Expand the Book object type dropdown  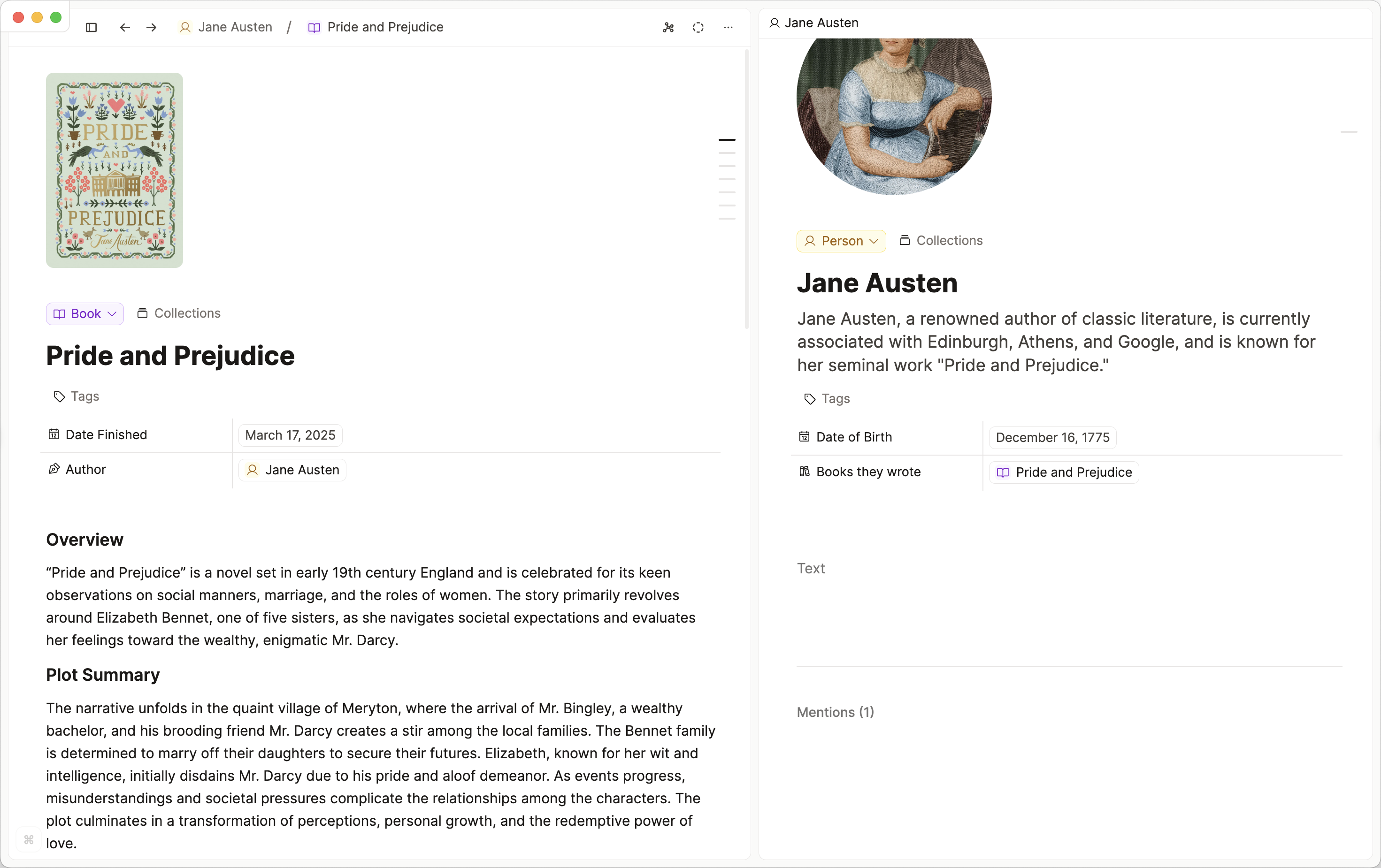pyautogui.click(x=85, y=313)
